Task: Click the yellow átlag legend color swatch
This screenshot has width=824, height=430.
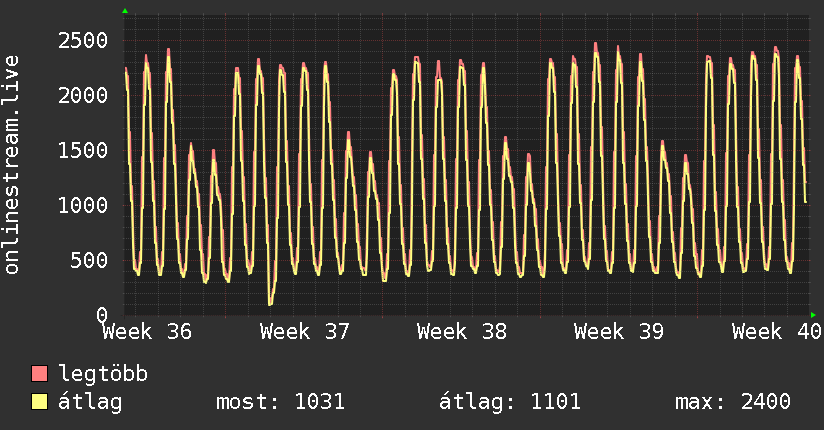Action: pyautogui.click(x=39, y=401)
